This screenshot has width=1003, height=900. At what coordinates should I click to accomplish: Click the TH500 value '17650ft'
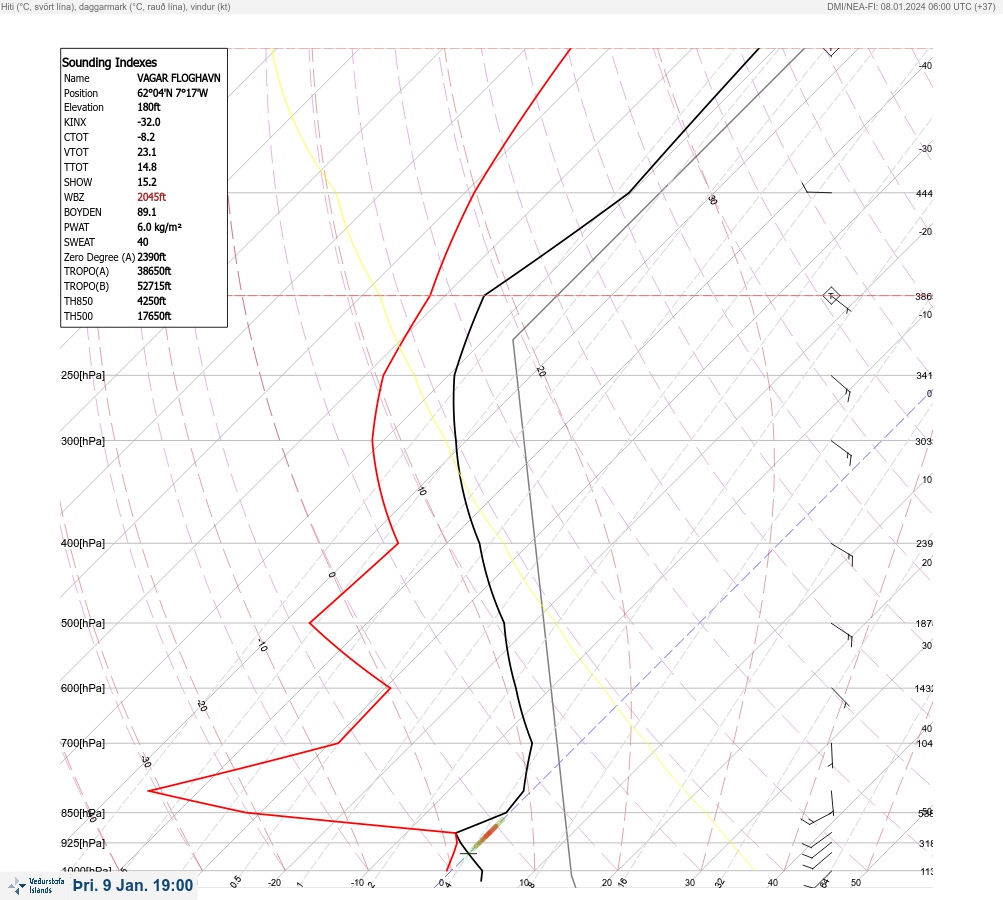[x=154, y=316]
